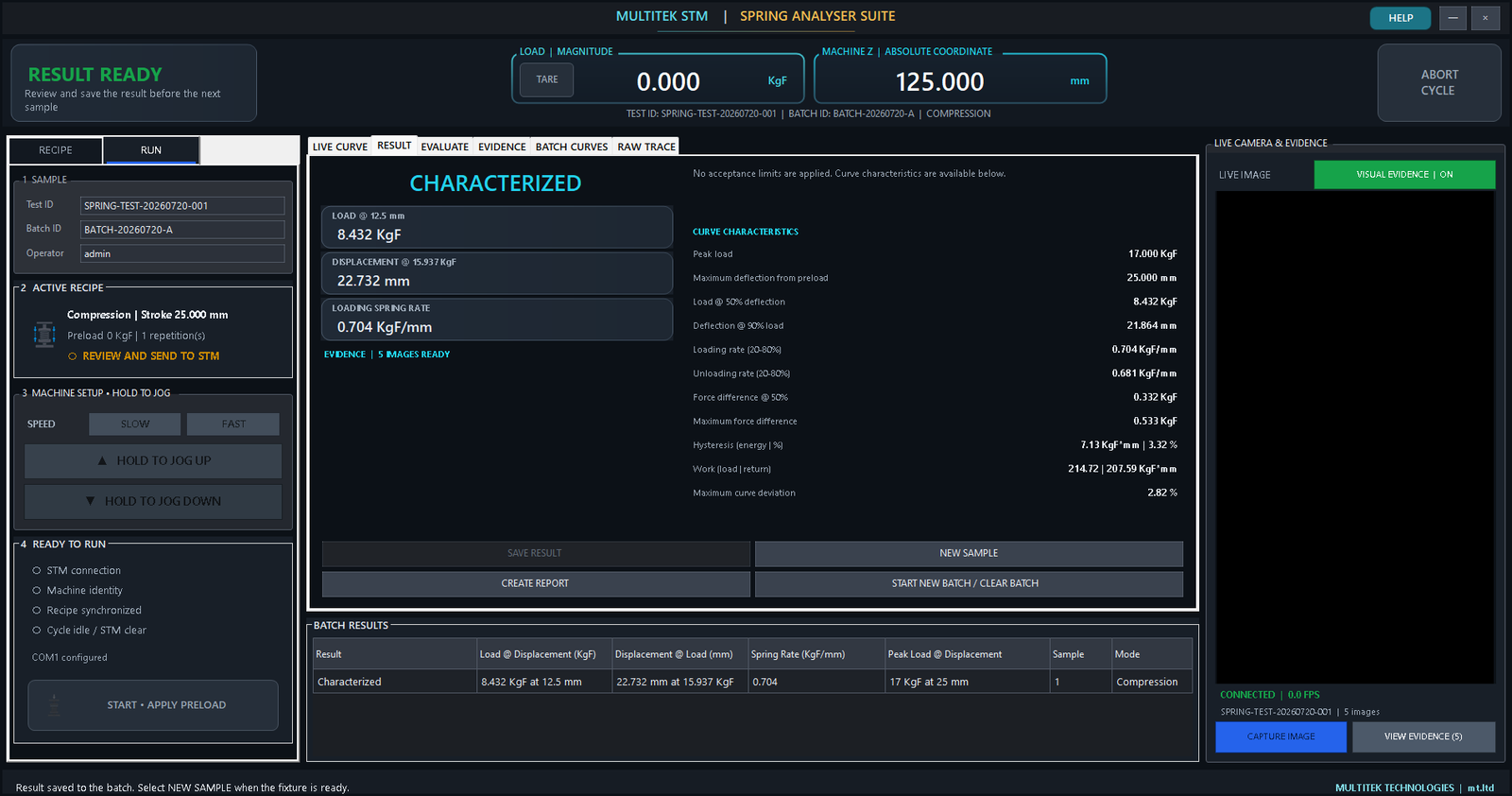The width and height of the screenshot is (1512, 796).
Task: Open the EVALUATE tab
Action: pyautogui.click(x=445, y=147)
